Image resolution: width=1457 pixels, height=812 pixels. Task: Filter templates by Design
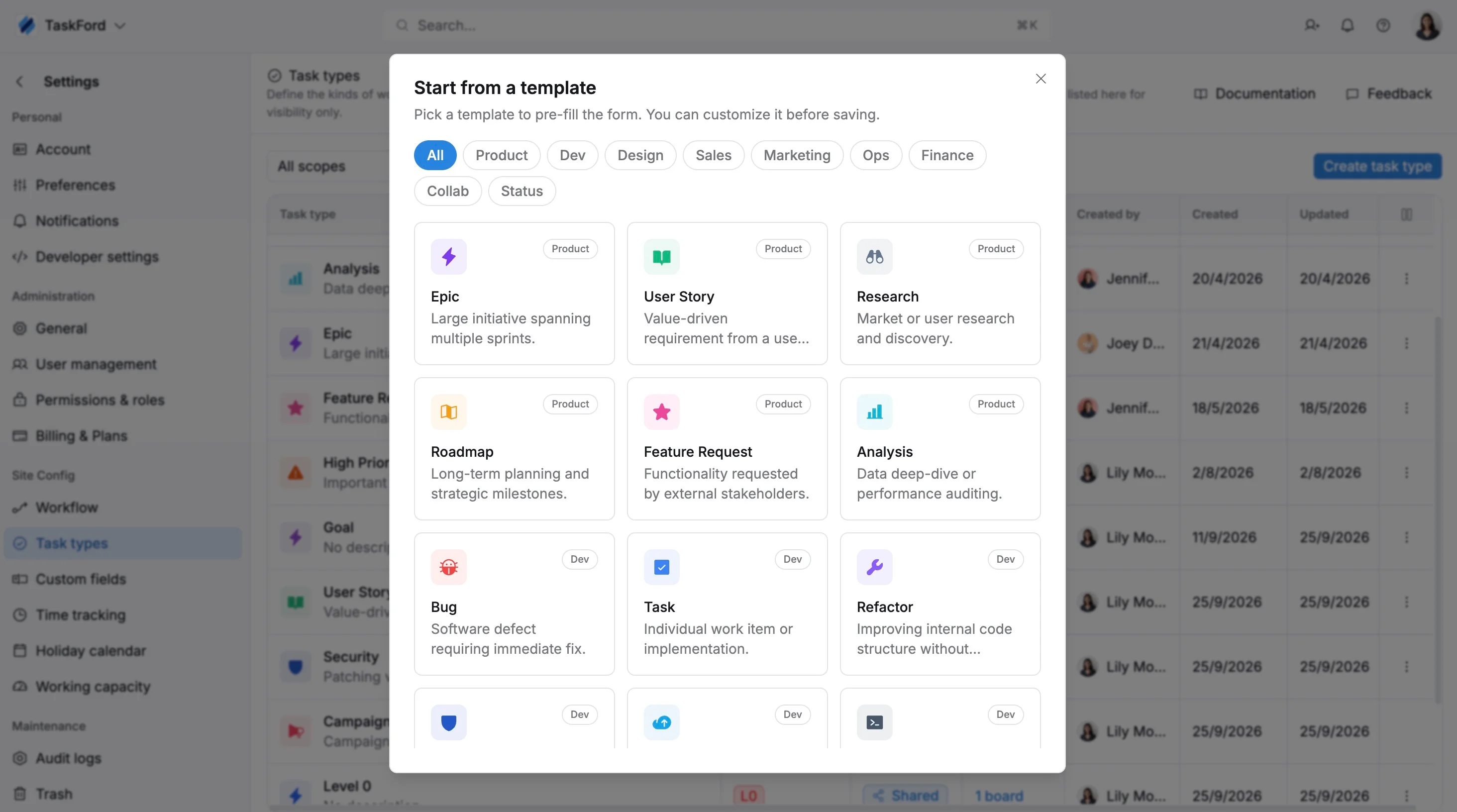point(640,156)
